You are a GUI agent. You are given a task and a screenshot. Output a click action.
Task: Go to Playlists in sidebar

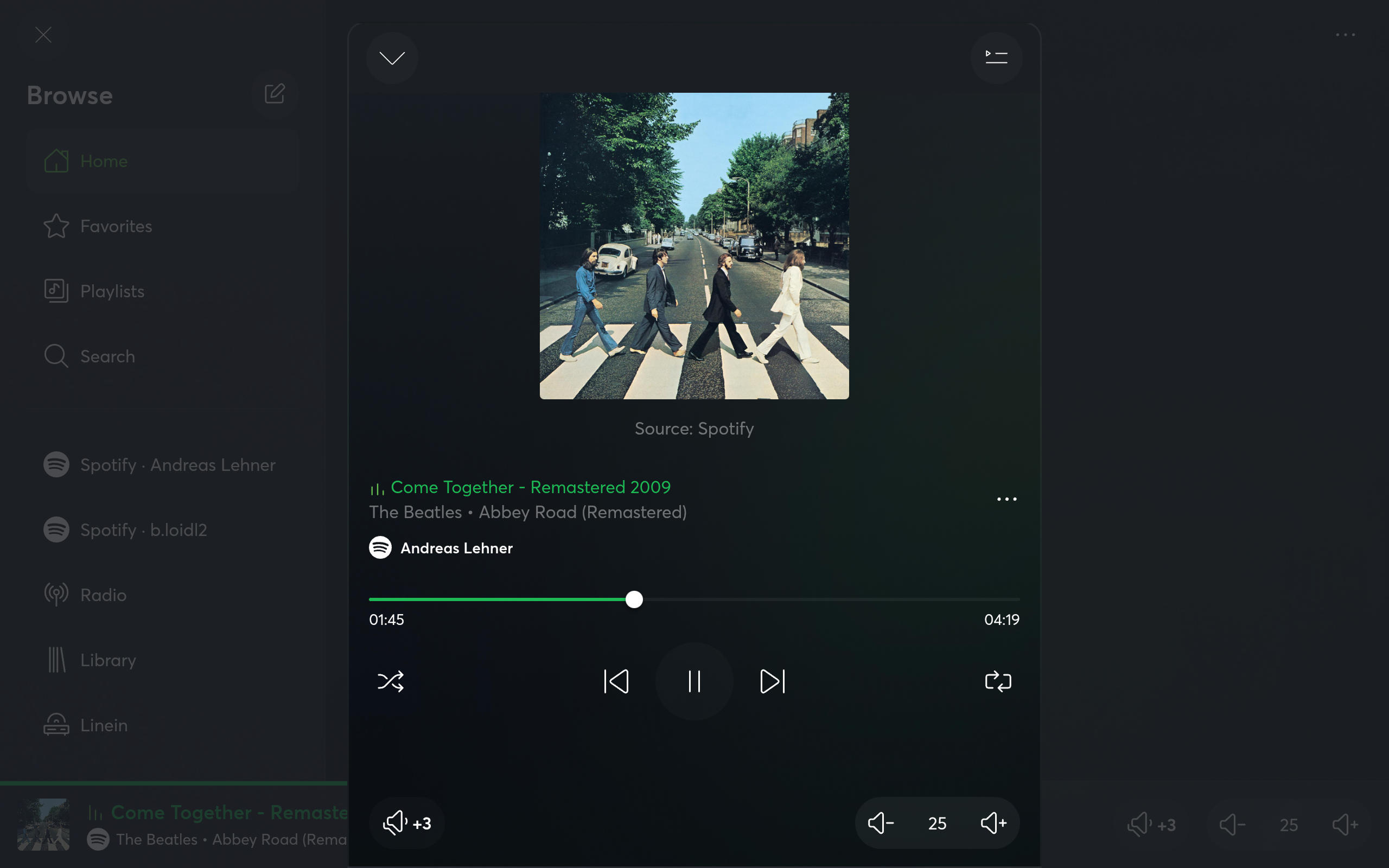(x=112, y=291)
